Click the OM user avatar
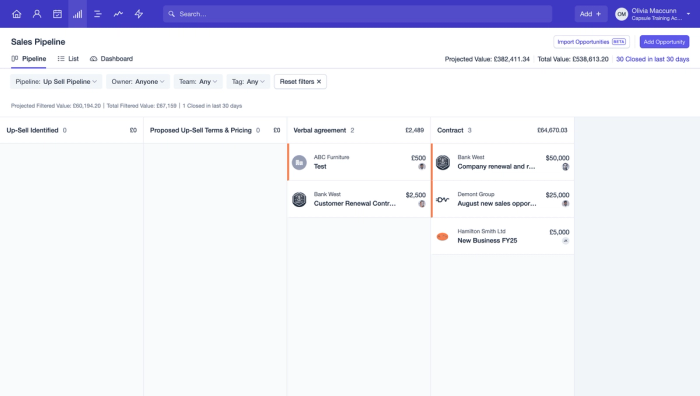This screenshot has width=700, height=396. pyautogui.click(x=621, y=14)
